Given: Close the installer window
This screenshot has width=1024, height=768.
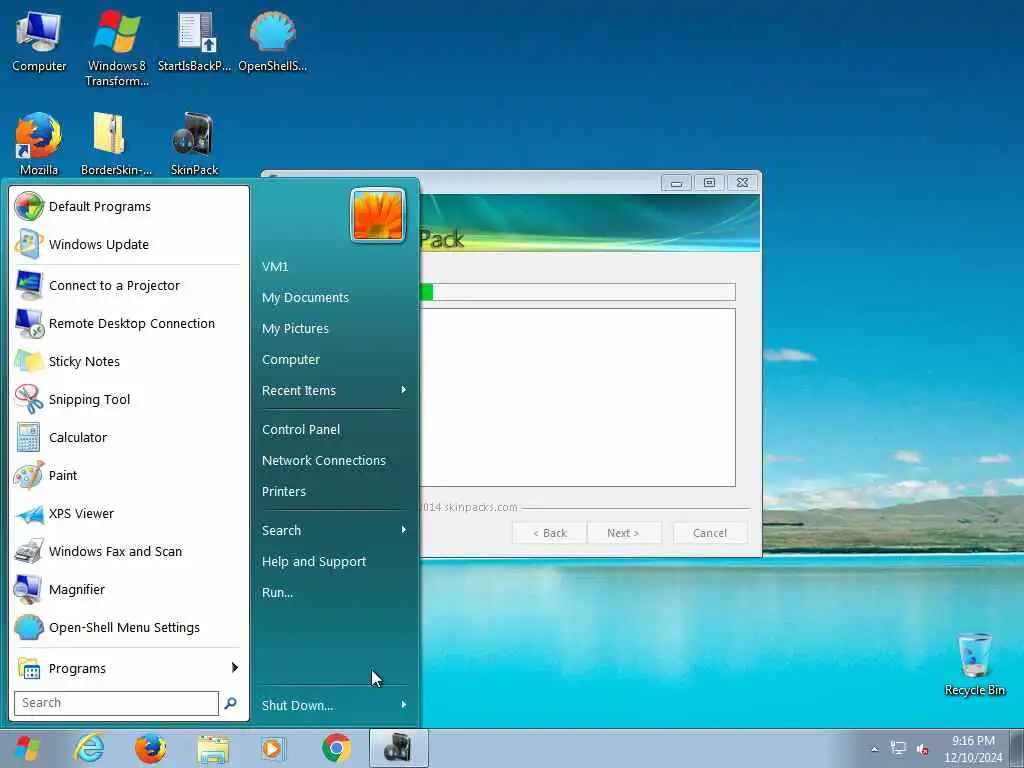Looking at the screenshot, I should pyautogui.click(x=743, y=183).
